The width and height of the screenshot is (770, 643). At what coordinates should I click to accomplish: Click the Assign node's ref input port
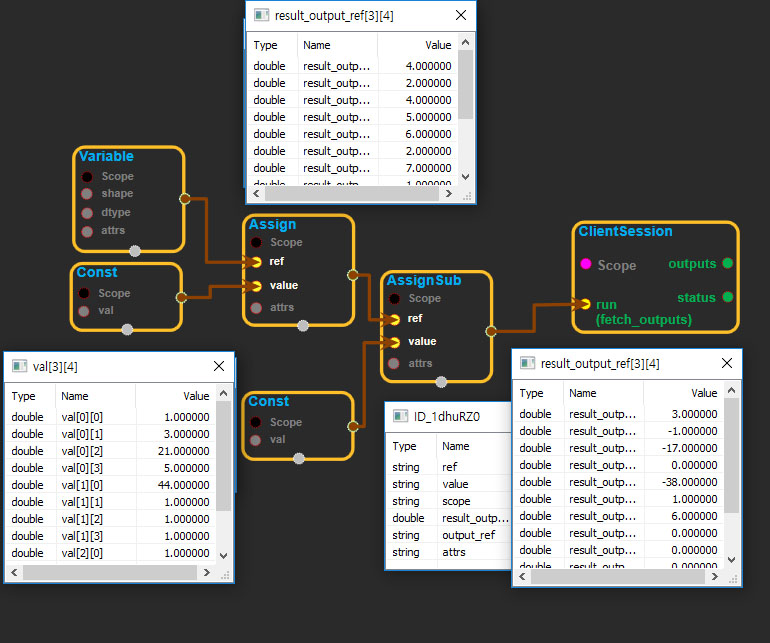click(x=256, y=262)
